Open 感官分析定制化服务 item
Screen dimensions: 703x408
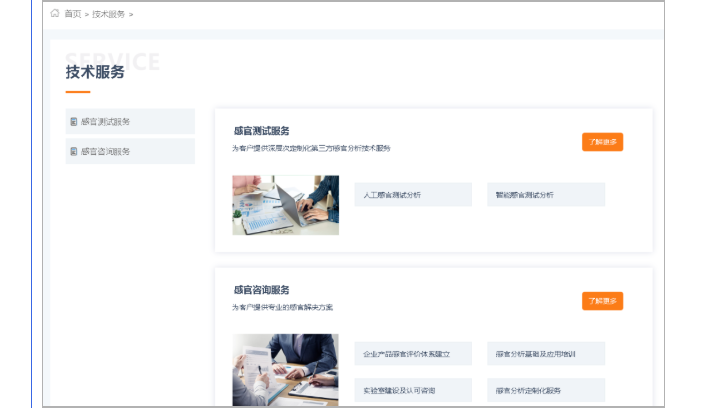[x=545, y=389]
